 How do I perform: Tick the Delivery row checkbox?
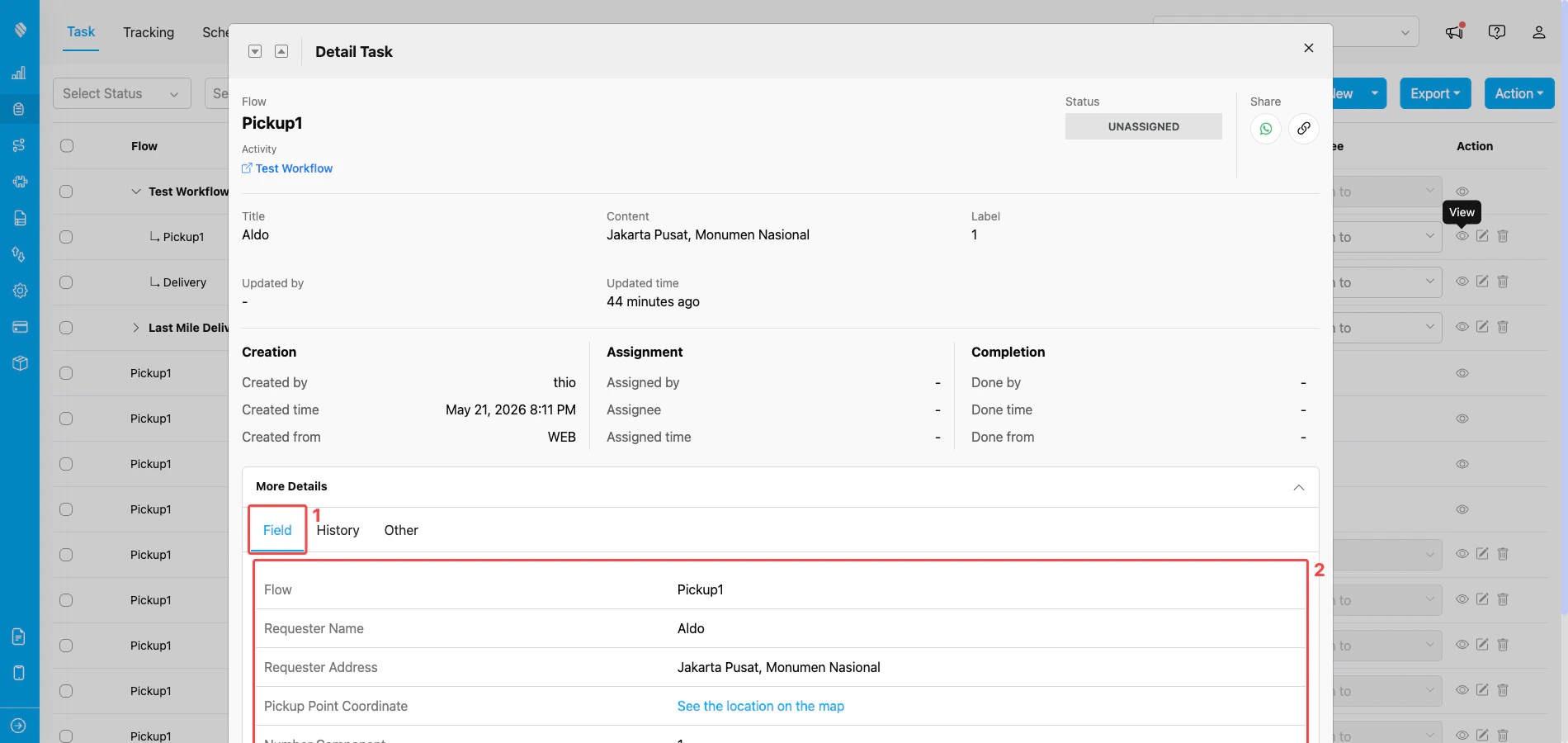[x=66, y=282]
